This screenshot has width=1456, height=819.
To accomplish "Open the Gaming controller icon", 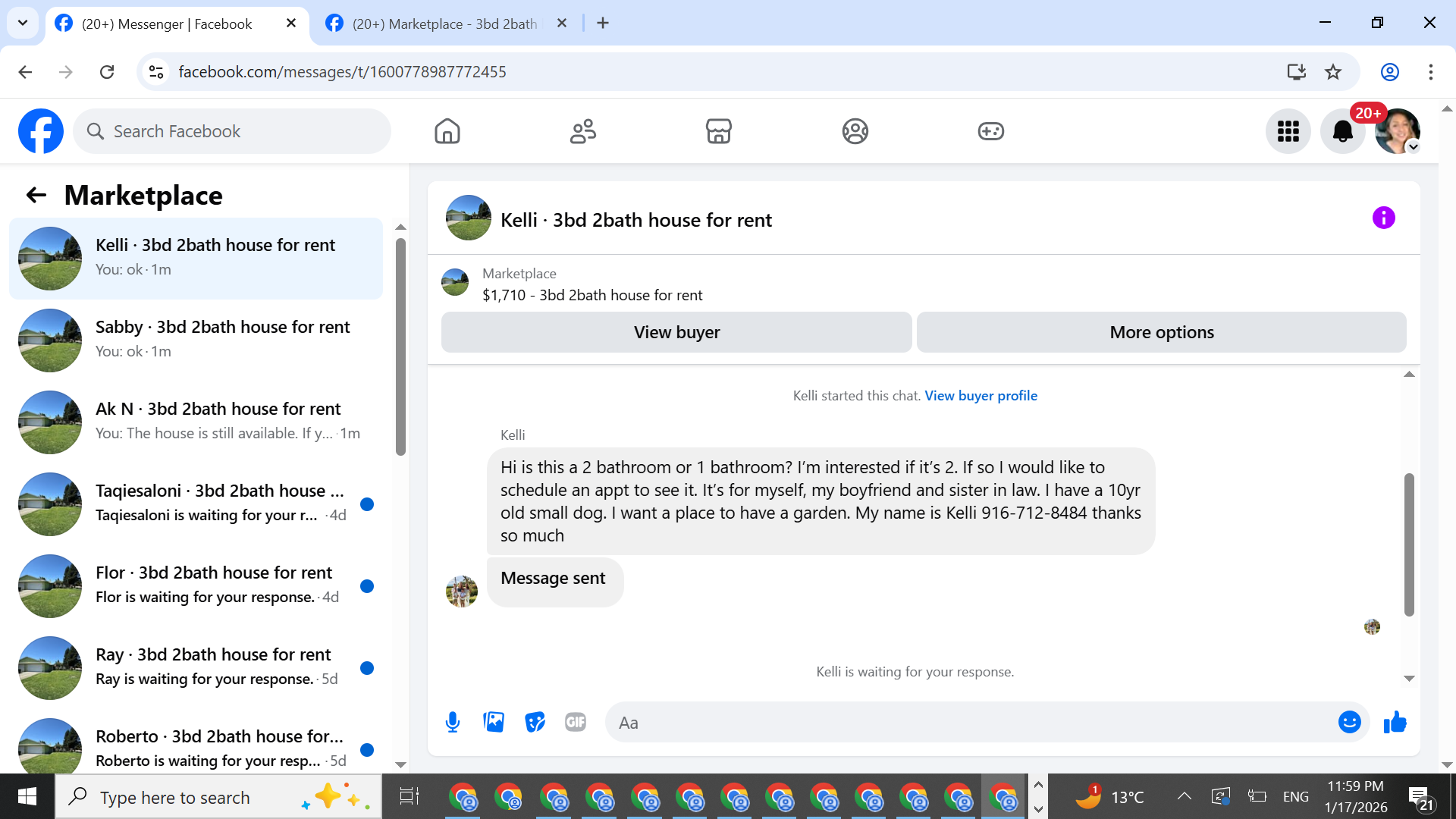I will (990, 131).
